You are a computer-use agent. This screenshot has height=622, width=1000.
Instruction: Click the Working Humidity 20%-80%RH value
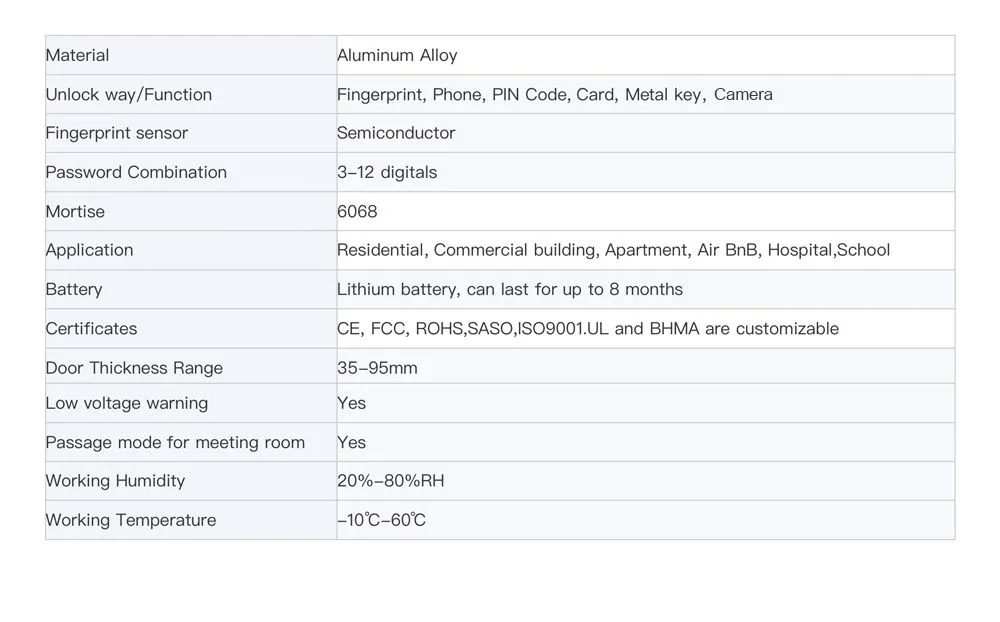pyautogui.click(x=390, y=481)
